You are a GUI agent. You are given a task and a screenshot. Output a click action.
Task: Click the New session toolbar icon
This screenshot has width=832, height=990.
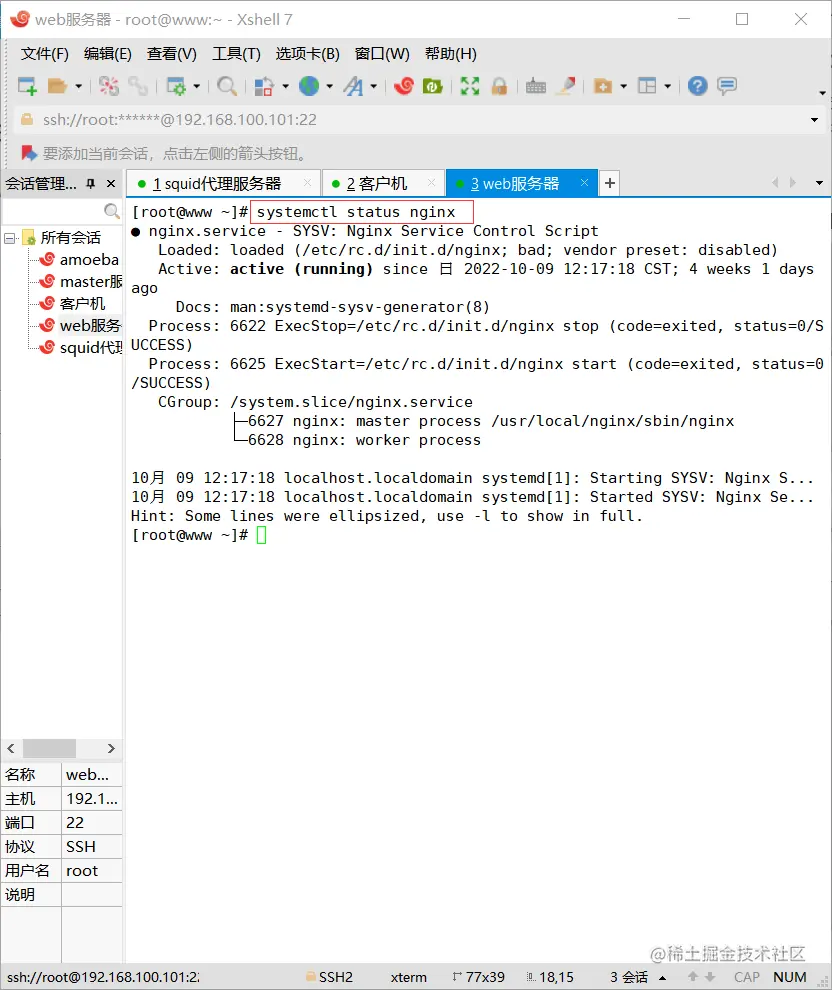pos(27,86)
